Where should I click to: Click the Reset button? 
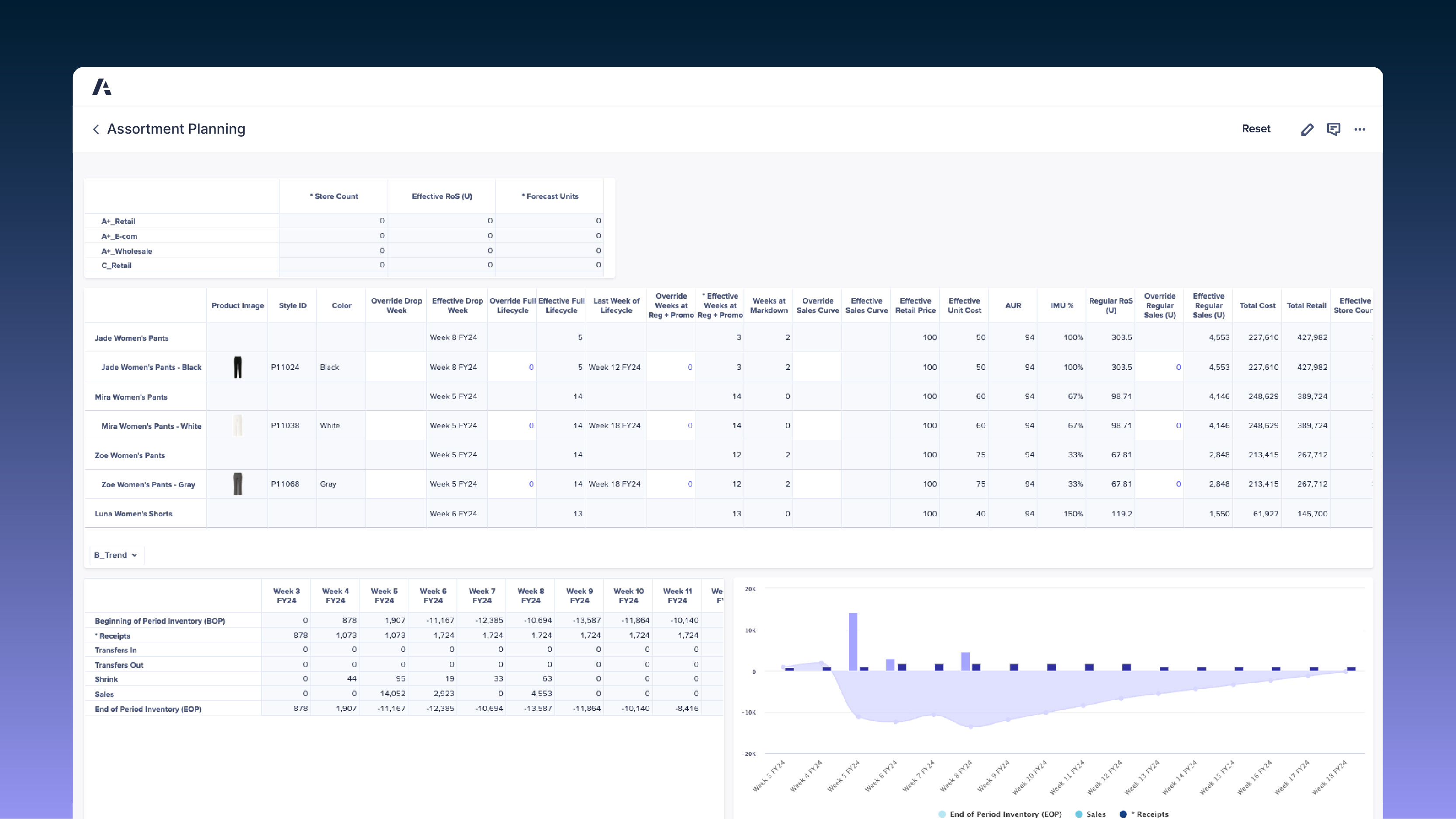coord(1255,129)
